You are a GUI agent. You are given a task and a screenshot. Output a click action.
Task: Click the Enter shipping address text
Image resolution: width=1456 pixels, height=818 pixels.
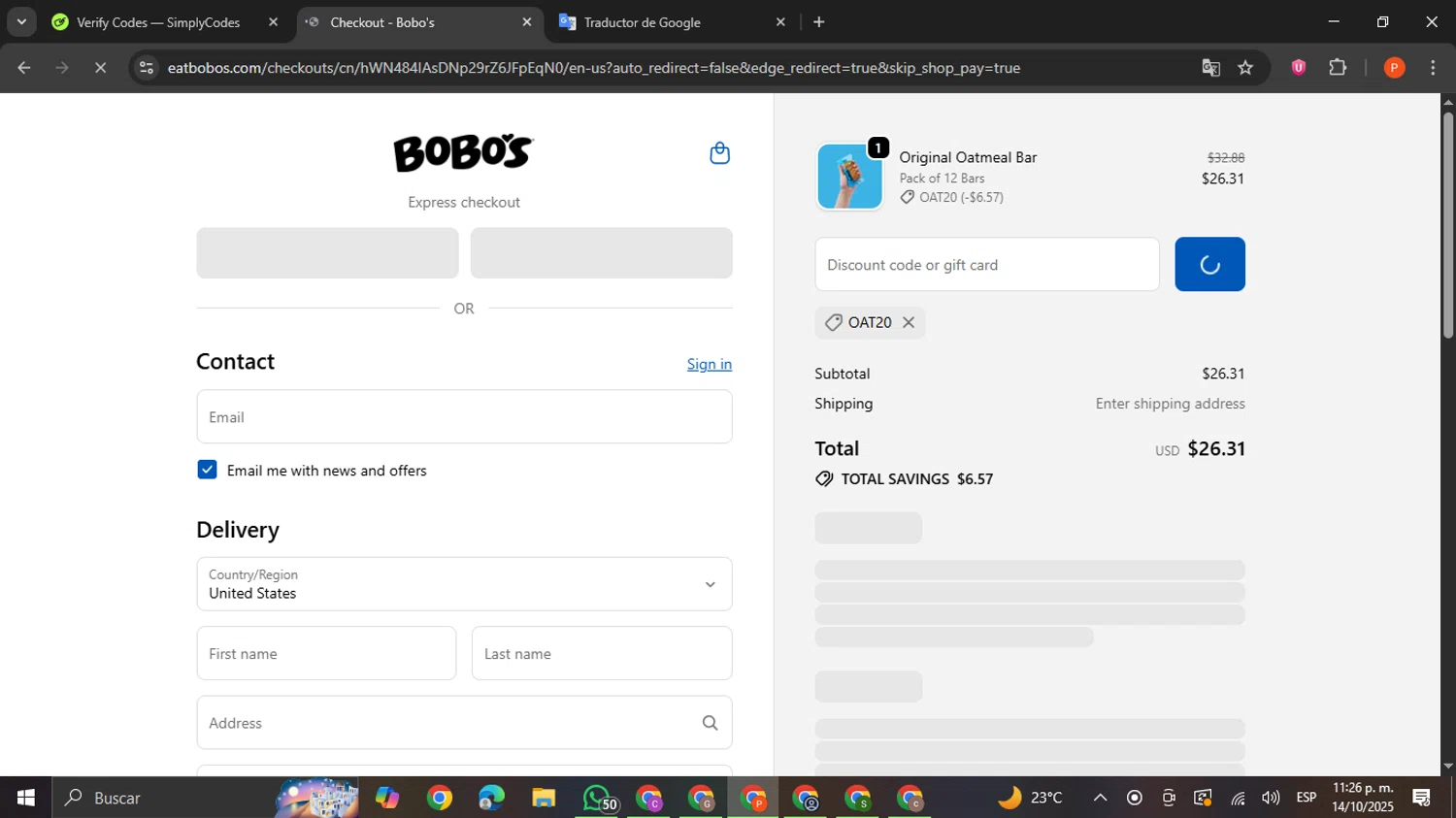(x=1170, y=404)
